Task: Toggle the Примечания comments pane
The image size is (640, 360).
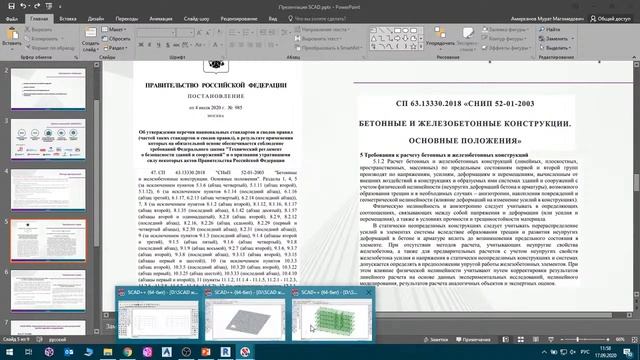Action: 473,340
